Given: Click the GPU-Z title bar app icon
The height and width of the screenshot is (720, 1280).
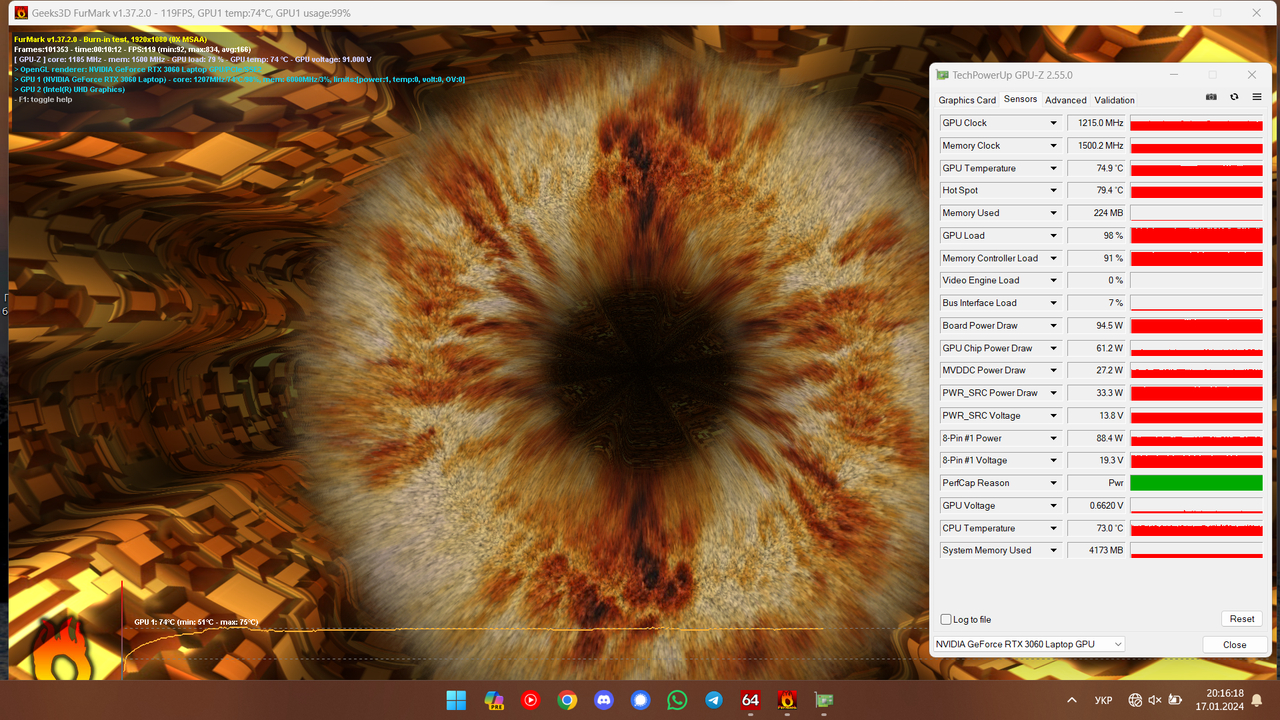Looking at the screenshot, I should [x=942, y=75].
